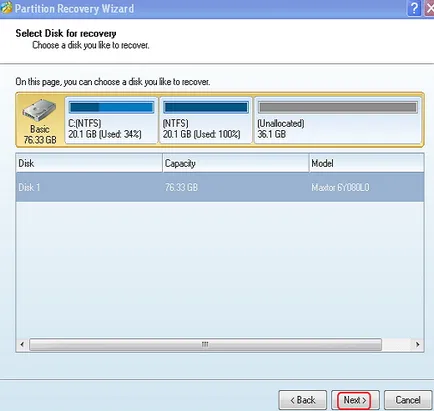Go to previous step with Back button

click(303, 400)
